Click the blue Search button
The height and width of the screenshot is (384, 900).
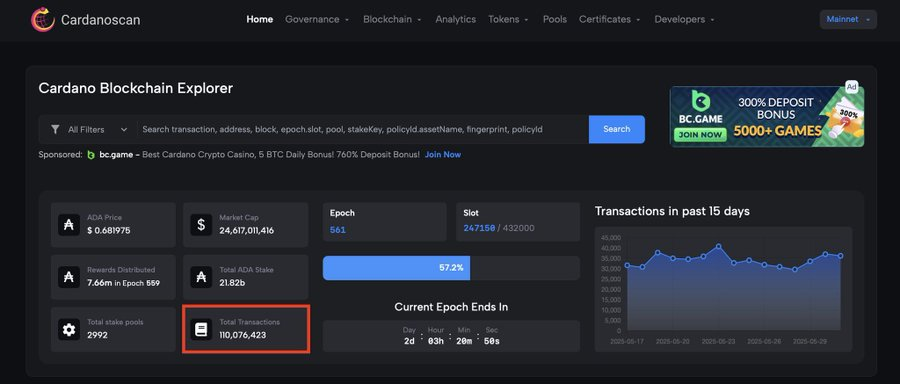point(616,129)
